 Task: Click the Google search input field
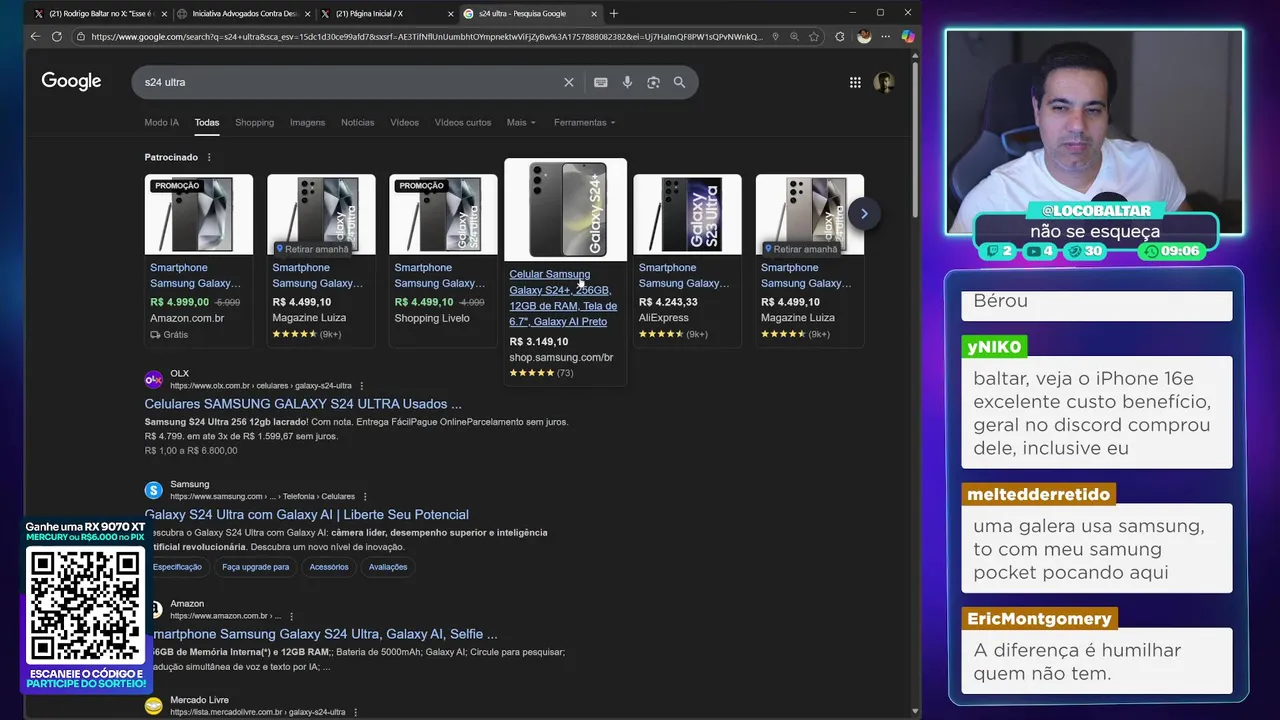[350, 82]
